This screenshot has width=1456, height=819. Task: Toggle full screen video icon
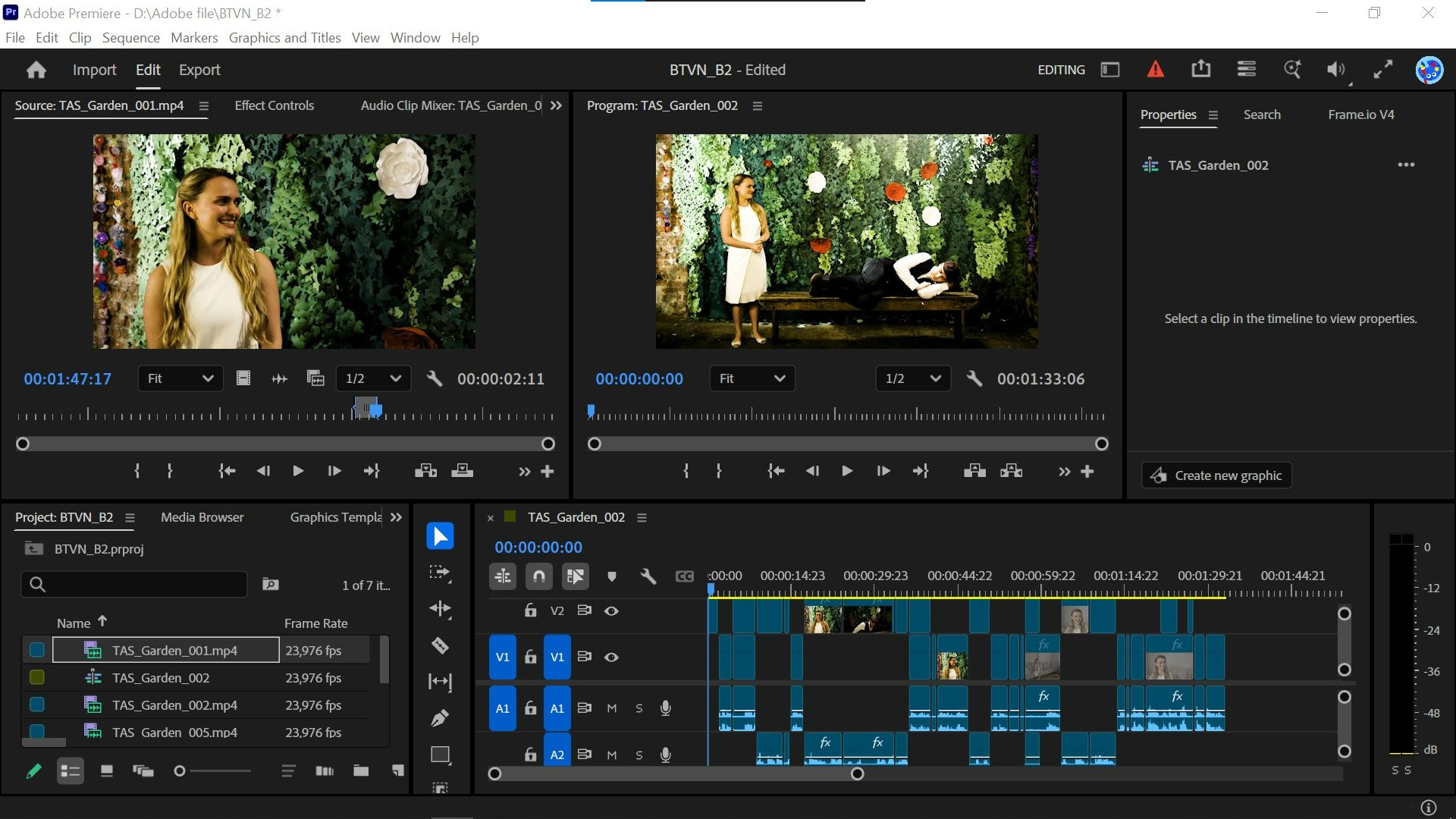click(1383, 70)
